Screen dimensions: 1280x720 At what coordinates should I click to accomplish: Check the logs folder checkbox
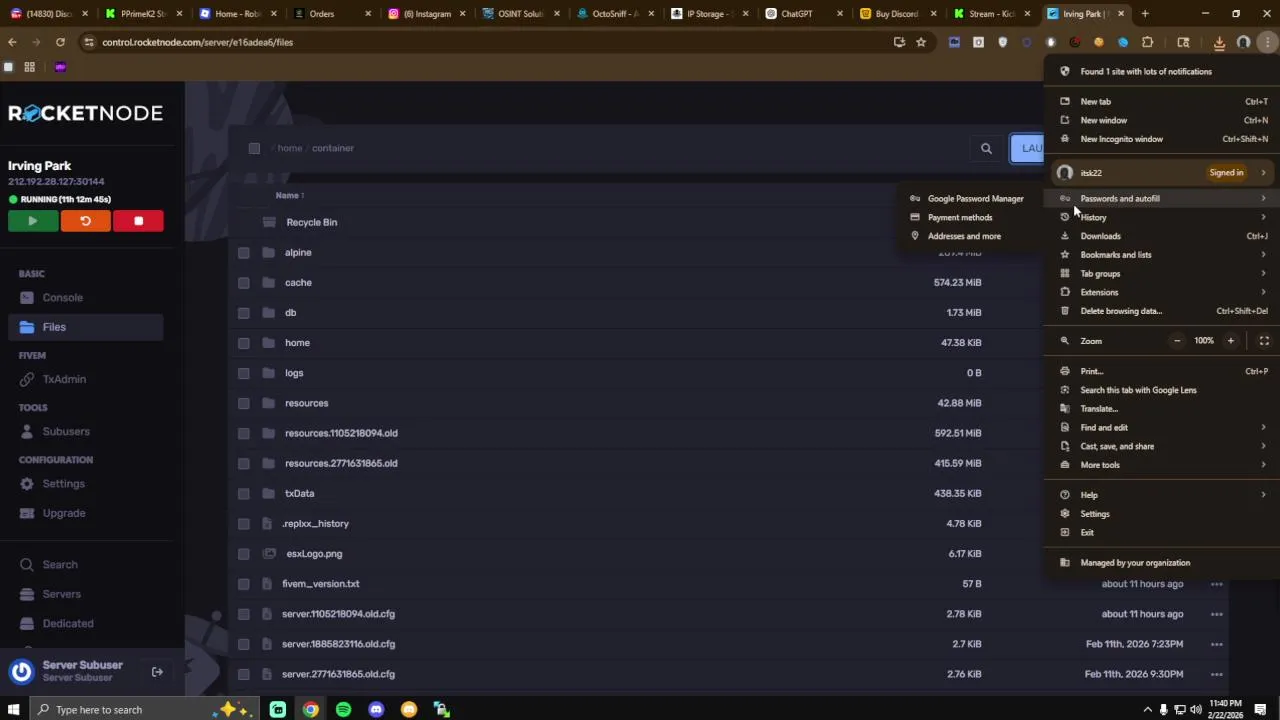[x=244, y=373]
